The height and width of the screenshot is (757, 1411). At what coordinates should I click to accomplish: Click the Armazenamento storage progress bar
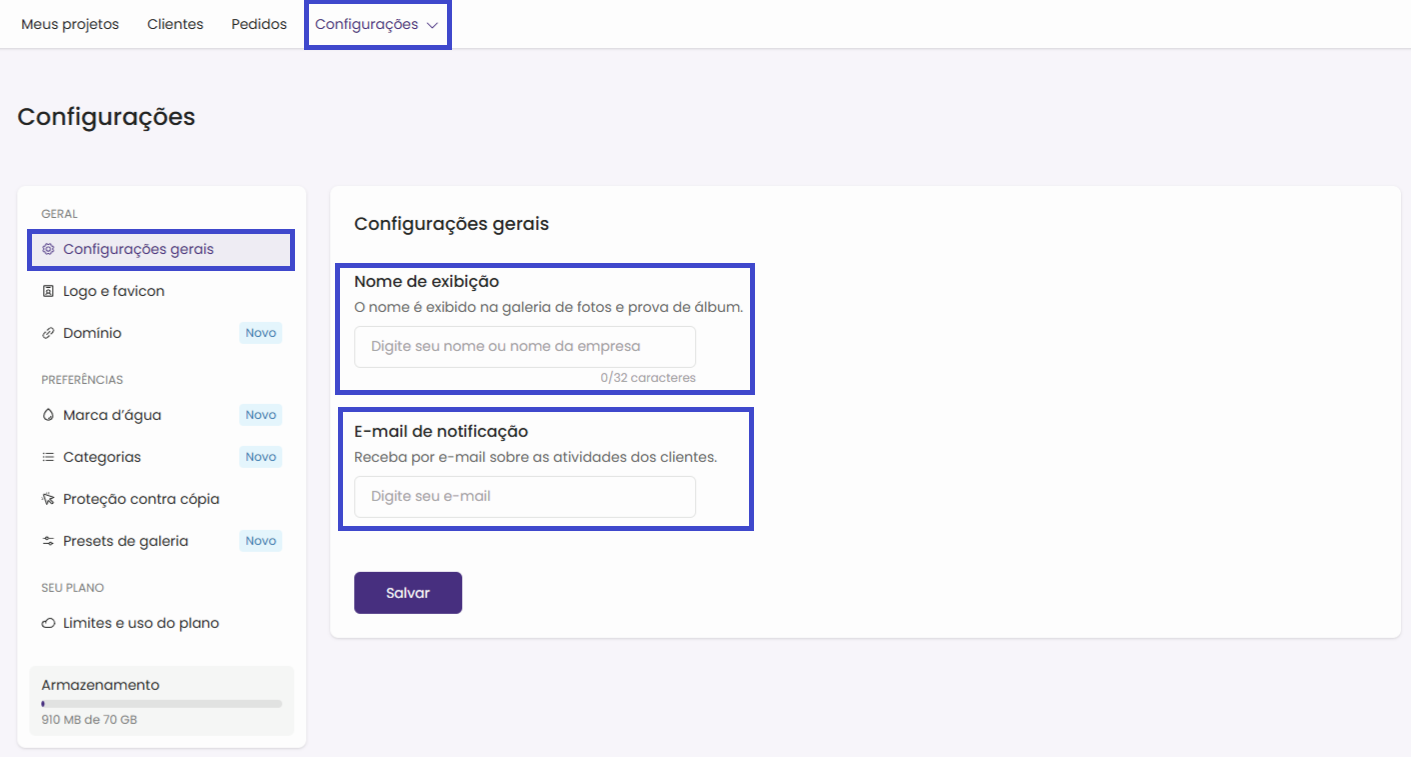coord(161,704)
